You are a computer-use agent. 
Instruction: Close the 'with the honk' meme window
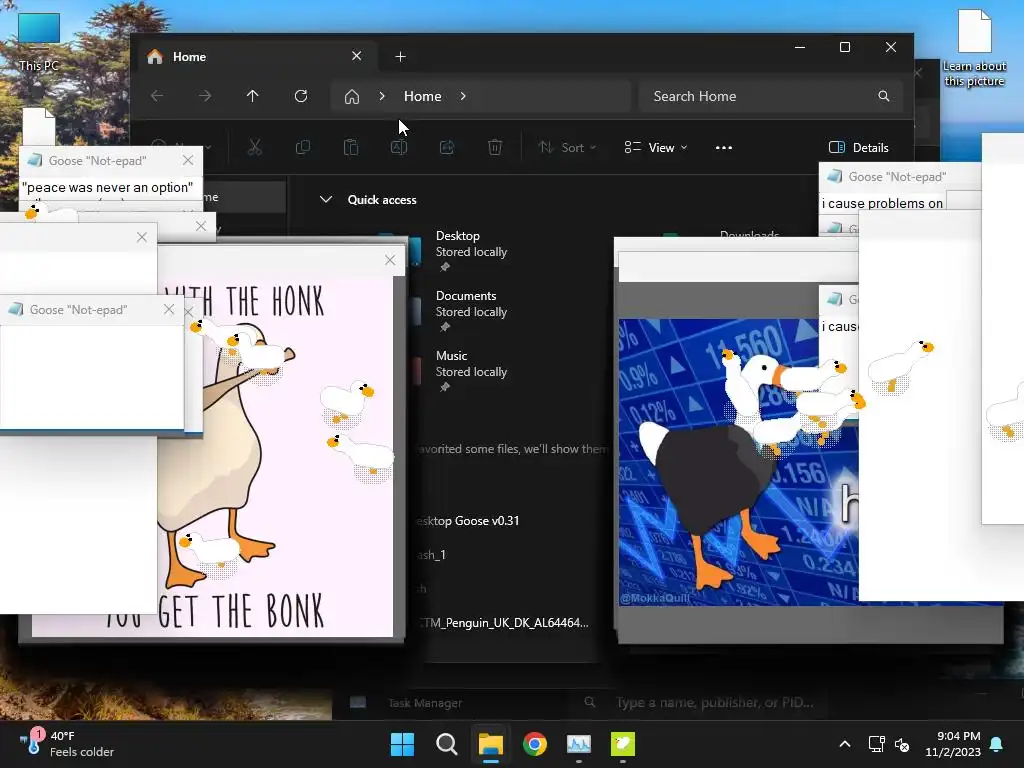click(390, 260)
